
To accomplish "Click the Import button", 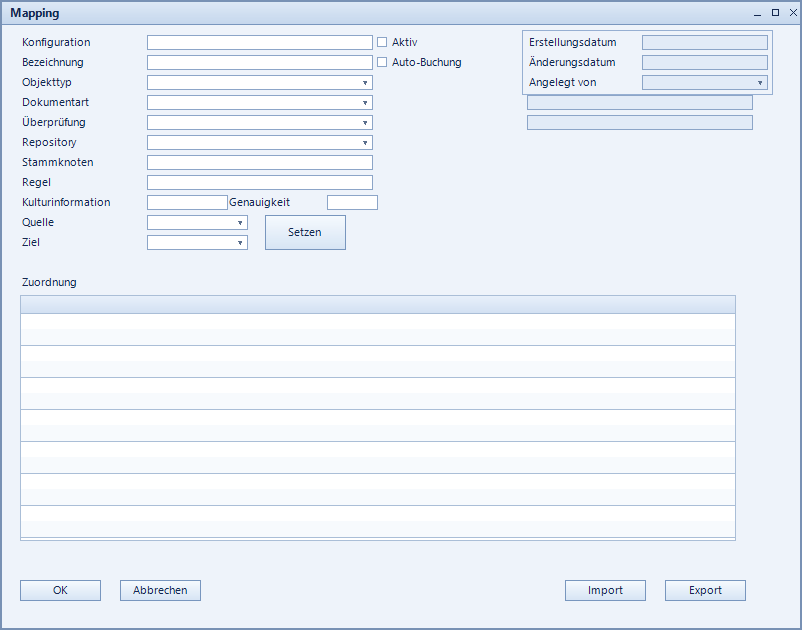I will (605, 591).
